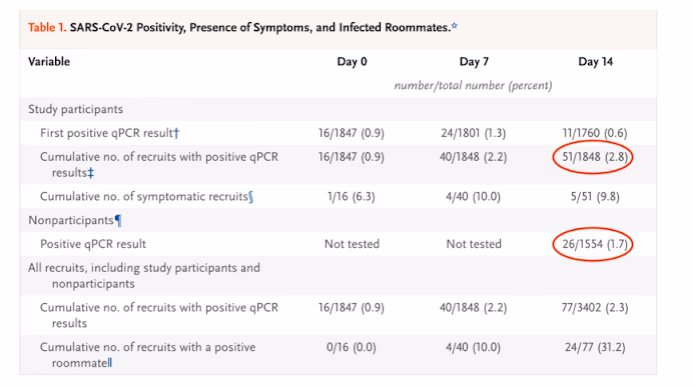The width and height of the screenshot is (695, 386).
Task: Open dagger footnote beside First positive qPCR result
Action: click(x=176, y=133)
